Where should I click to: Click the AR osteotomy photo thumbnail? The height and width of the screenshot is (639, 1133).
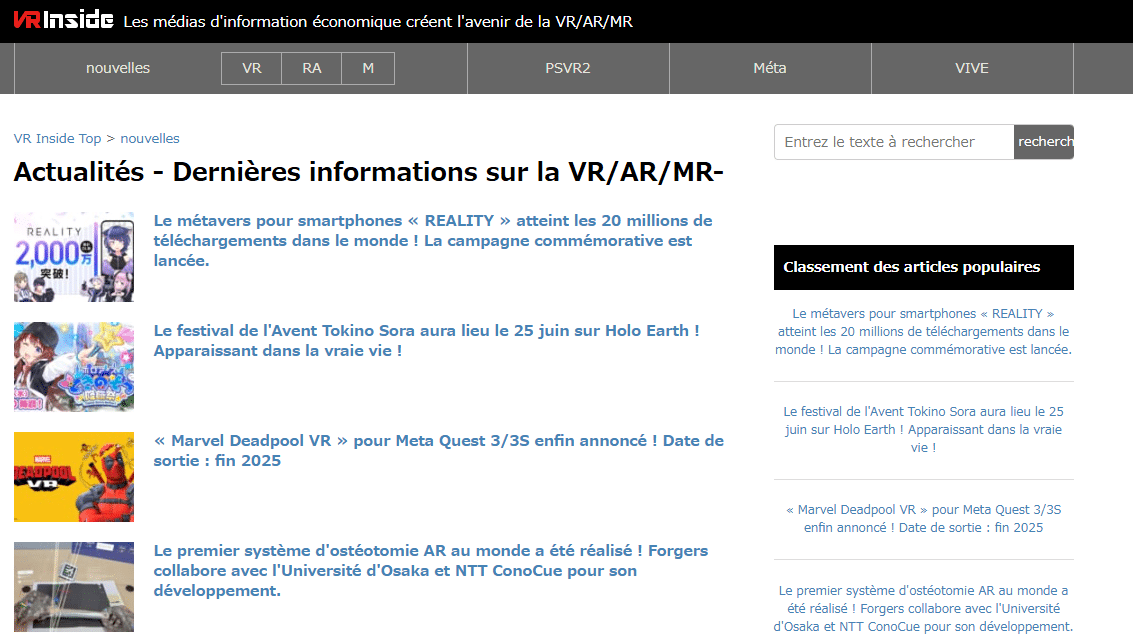pos(74,587)
